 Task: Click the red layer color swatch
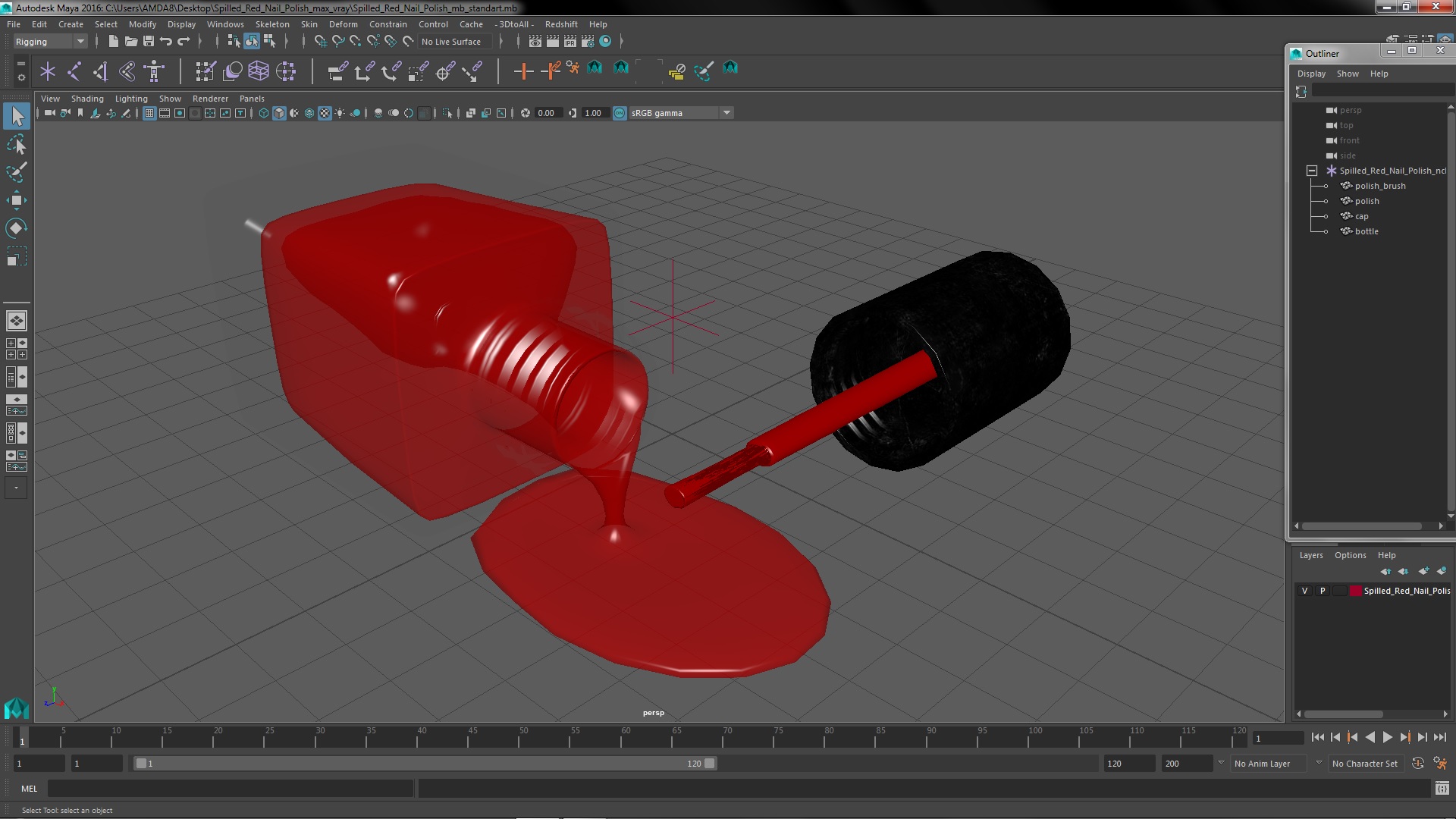[x=1354, y=591]
